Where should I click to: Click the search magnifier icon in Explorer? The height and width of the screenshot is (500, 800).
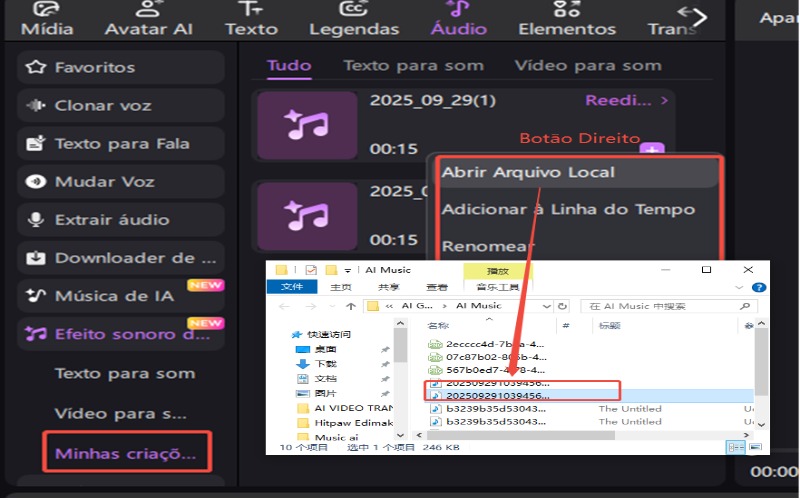coord(745,306)
